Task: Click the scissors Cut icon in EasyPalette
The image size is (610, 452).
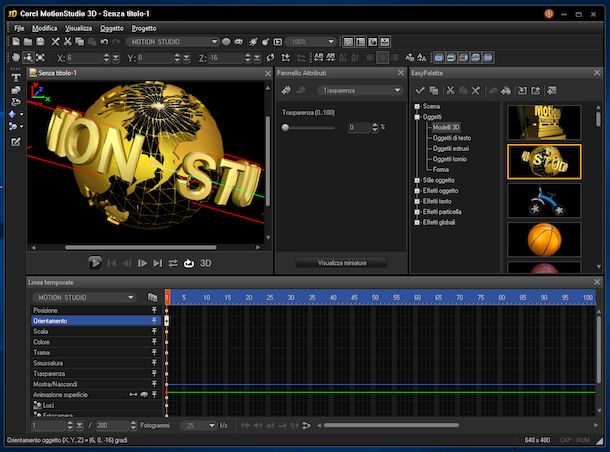Action: (450, 91)
